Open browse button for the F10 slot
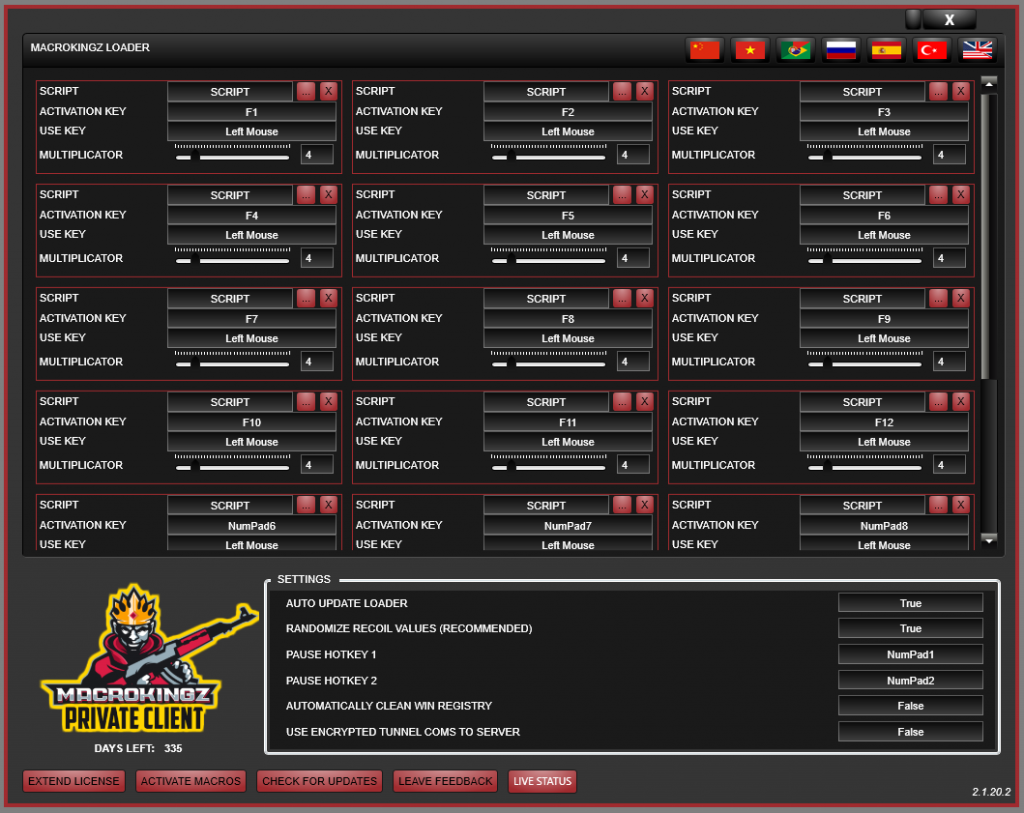The height and width of the screenshot is (813, 1024). tap(306, 402)
